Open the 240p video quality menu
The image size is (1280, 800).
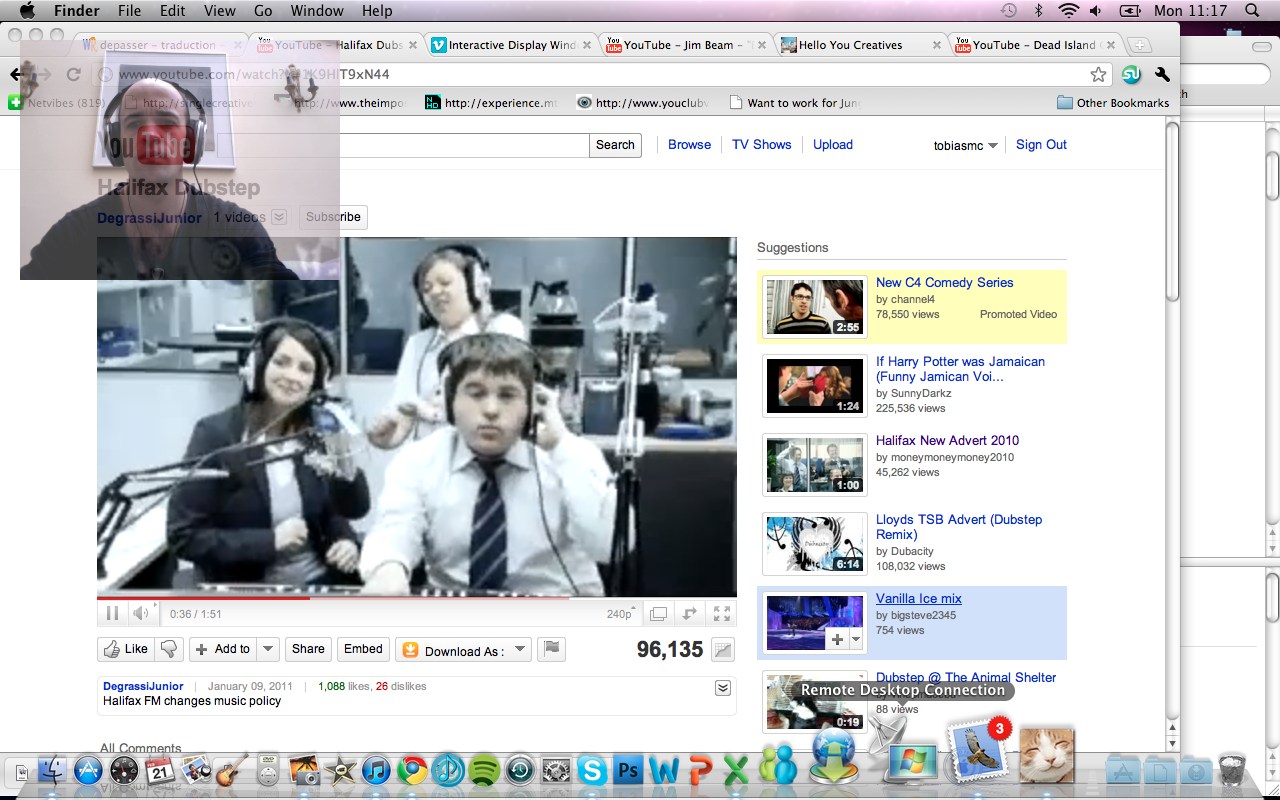click(x=620, y=614)
